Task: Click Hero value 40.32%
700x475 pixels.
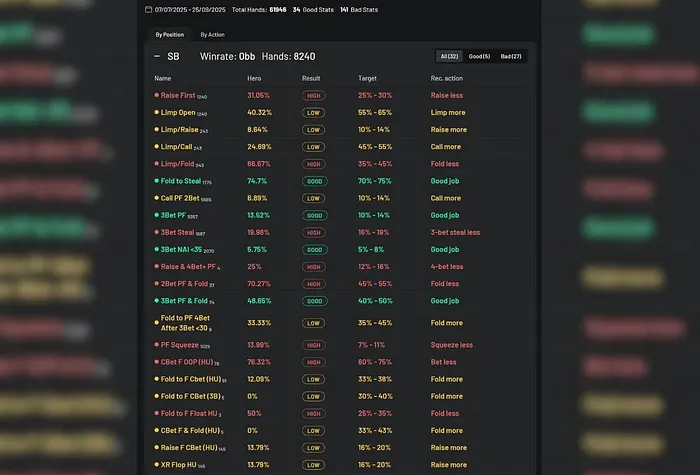Action: coord(259,112)
